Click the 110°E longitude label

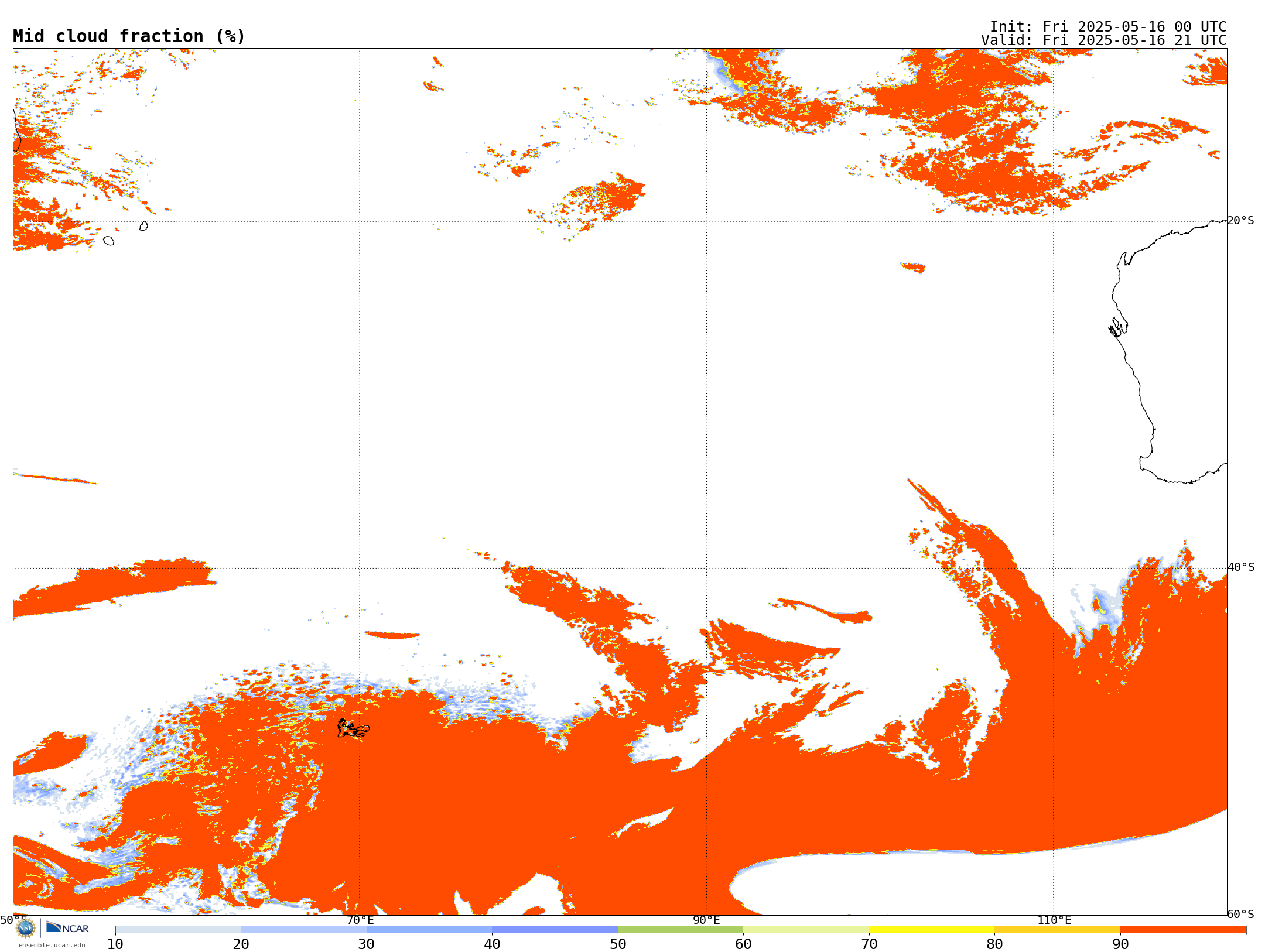point(1054,920)
